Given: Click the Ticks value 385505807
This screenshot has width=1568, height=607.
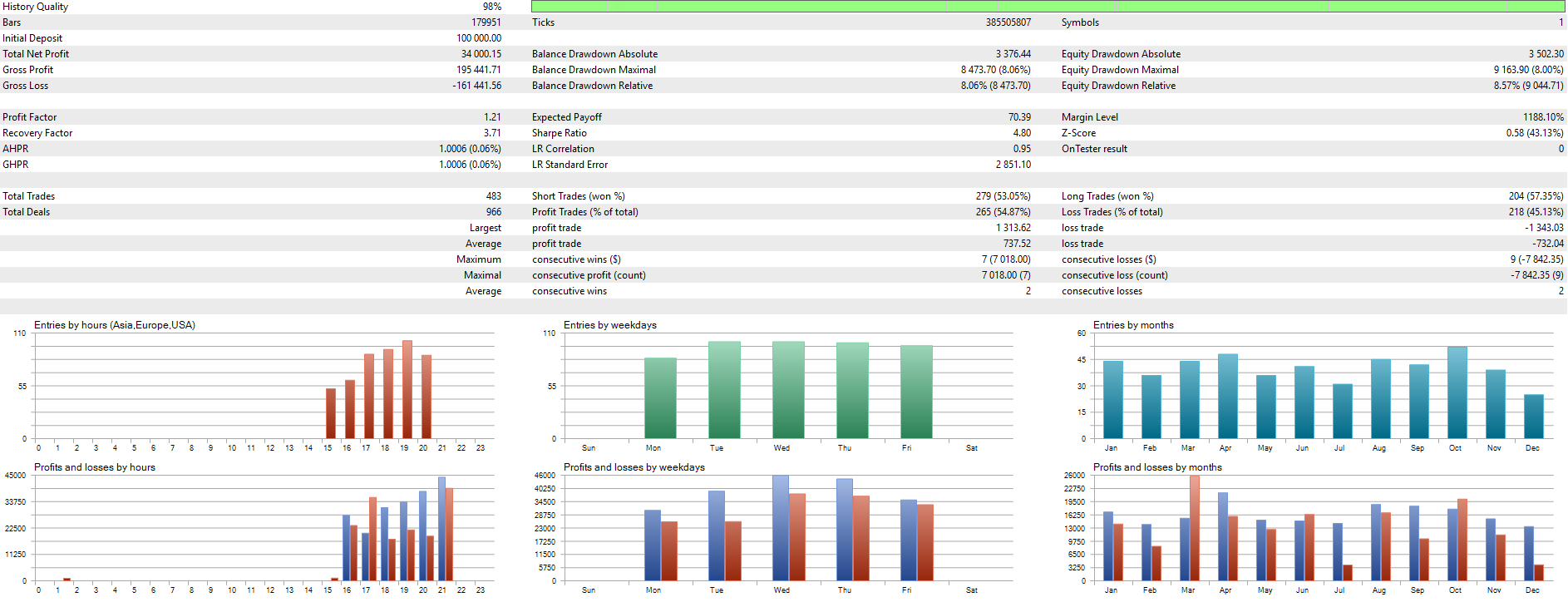Looking at the screenshot, I should (1008, 22).
